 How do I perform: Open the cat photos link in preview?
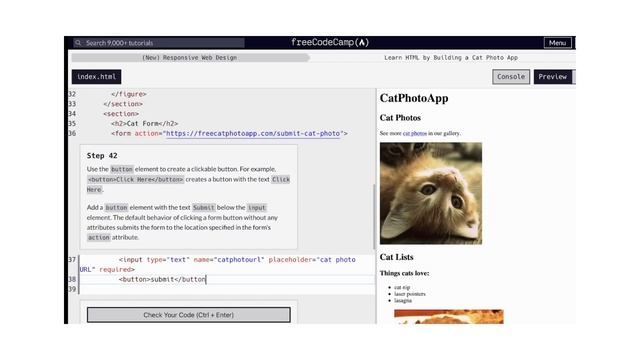pos(415,133)
